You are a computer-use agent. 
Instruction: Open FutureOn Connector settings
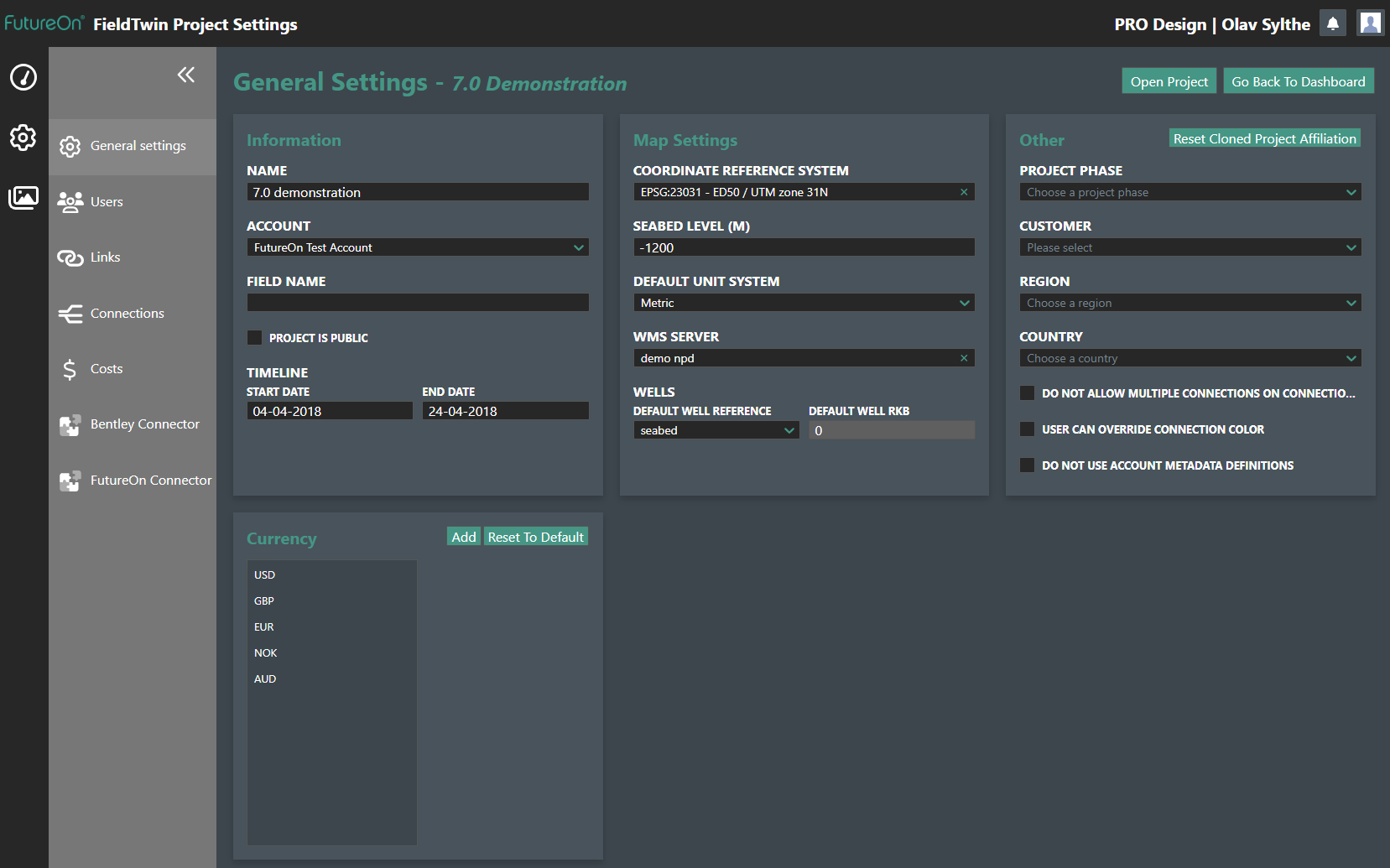point(133,481)
